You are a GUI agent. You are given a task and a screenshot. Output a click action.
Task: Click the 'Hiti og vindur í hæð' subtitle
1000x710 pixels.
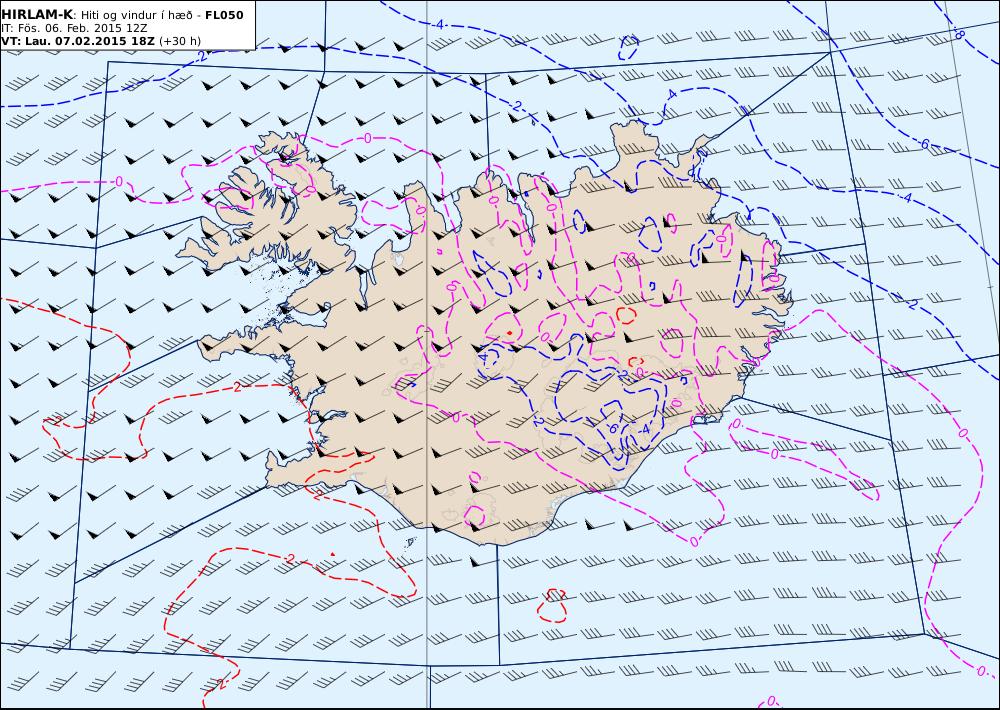(136, 15)
